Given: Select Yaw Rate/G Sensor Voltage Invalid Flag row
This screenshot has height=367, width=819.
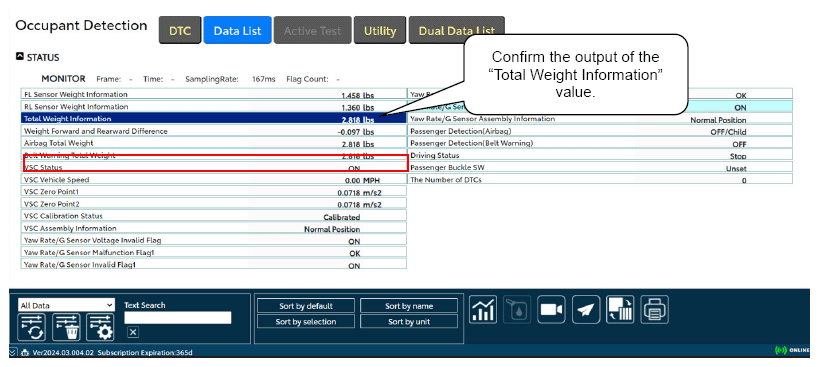Looking at the screenshot, I should (x=214, y=240).
